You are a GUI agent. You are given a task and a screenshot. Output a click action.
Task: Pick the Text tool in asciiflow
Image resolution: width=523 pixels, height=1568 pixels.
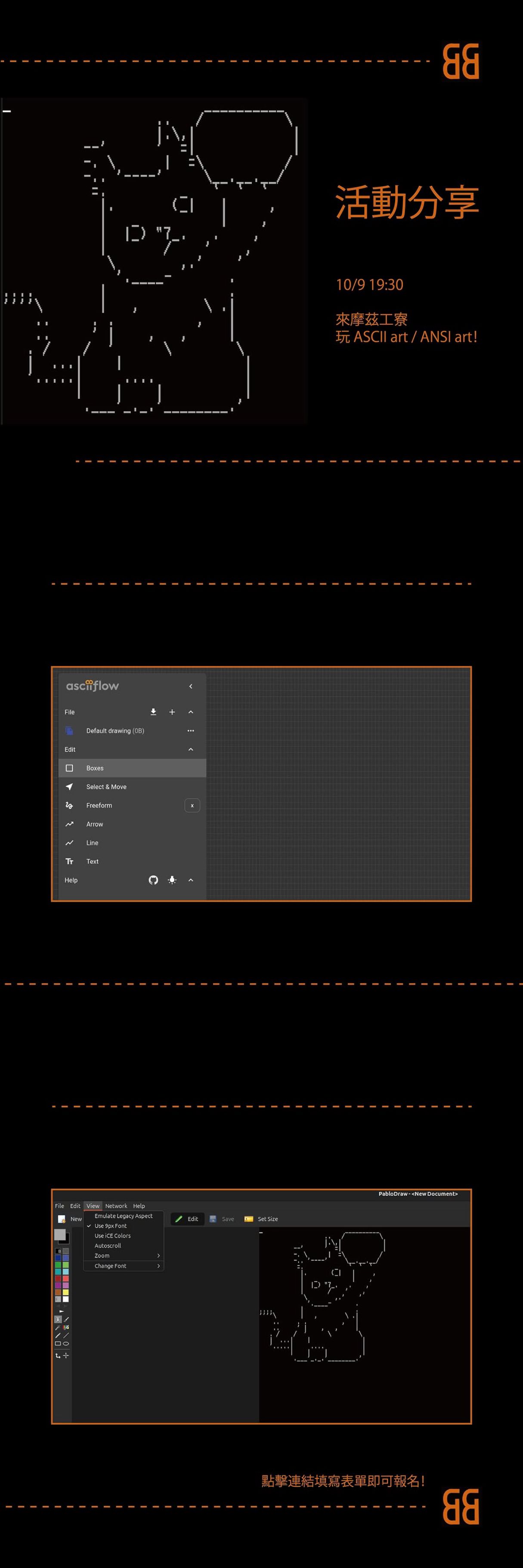(x=92, y=861)
